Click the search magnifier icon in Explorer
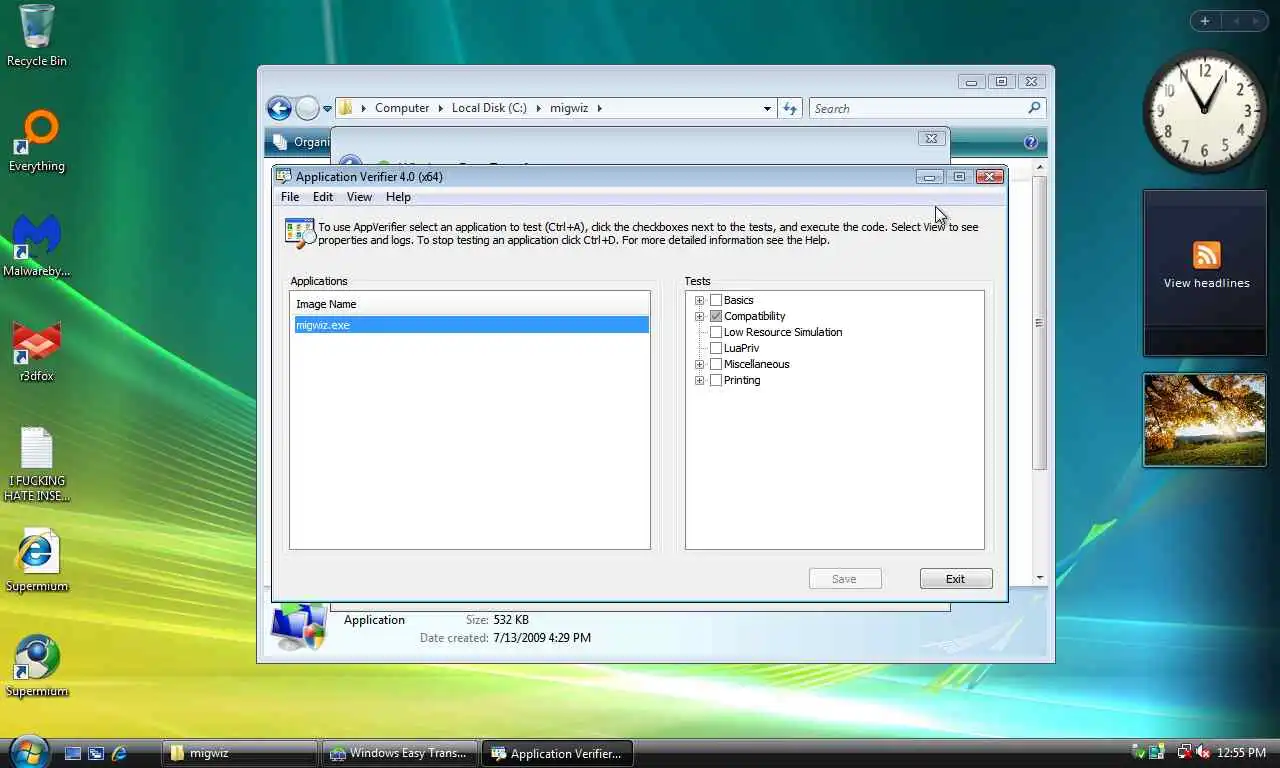The image size is (1280, 768). pos(1034,108)
